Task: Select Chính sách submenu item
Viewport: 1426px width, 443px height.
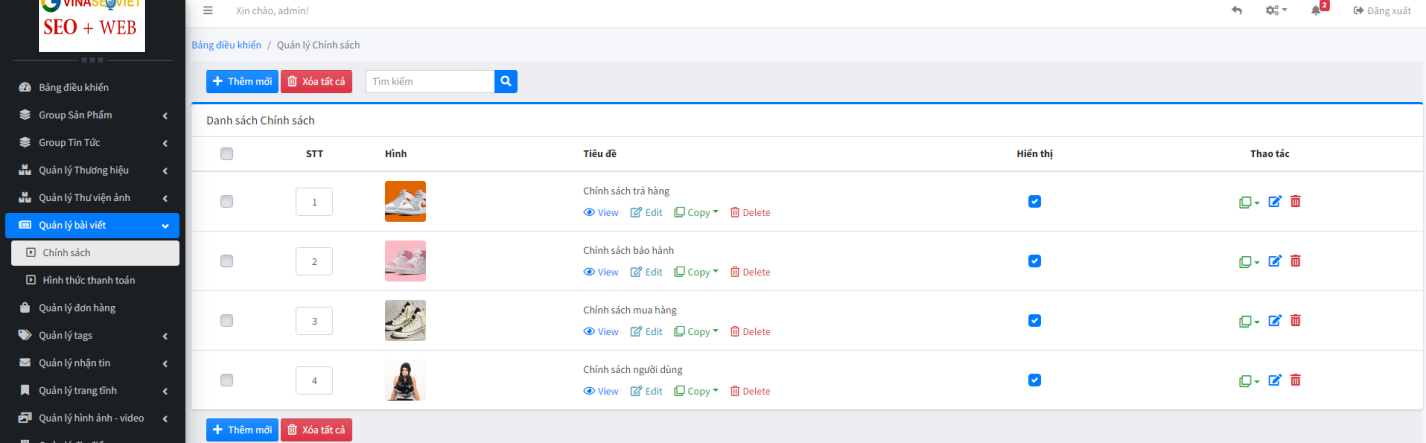Action: tap(95, 253)
